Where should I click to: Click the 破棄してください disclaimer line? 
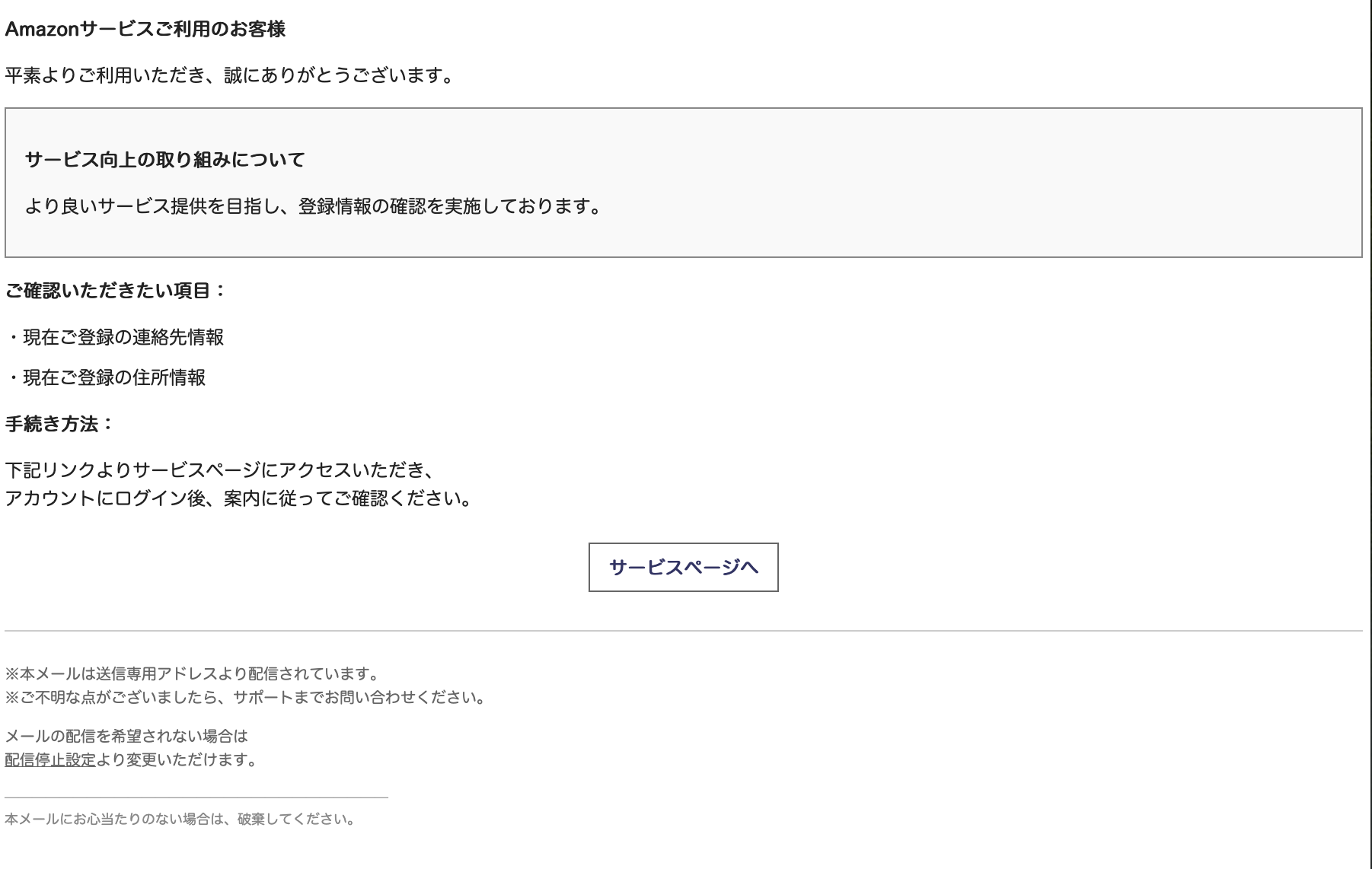180,819
